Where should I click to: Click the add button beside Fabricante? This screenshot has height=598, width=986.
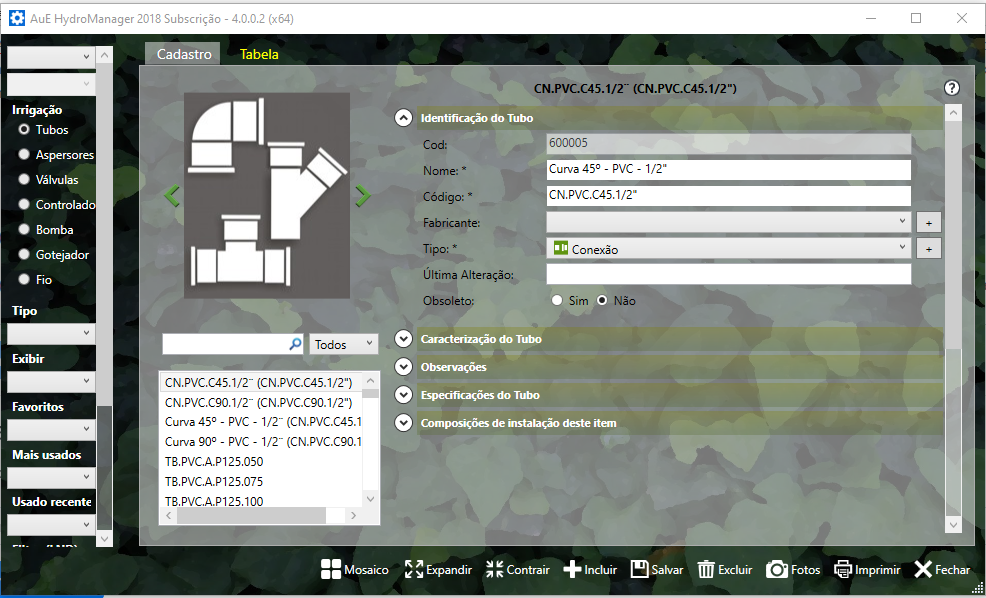click(x=928, y=222)
